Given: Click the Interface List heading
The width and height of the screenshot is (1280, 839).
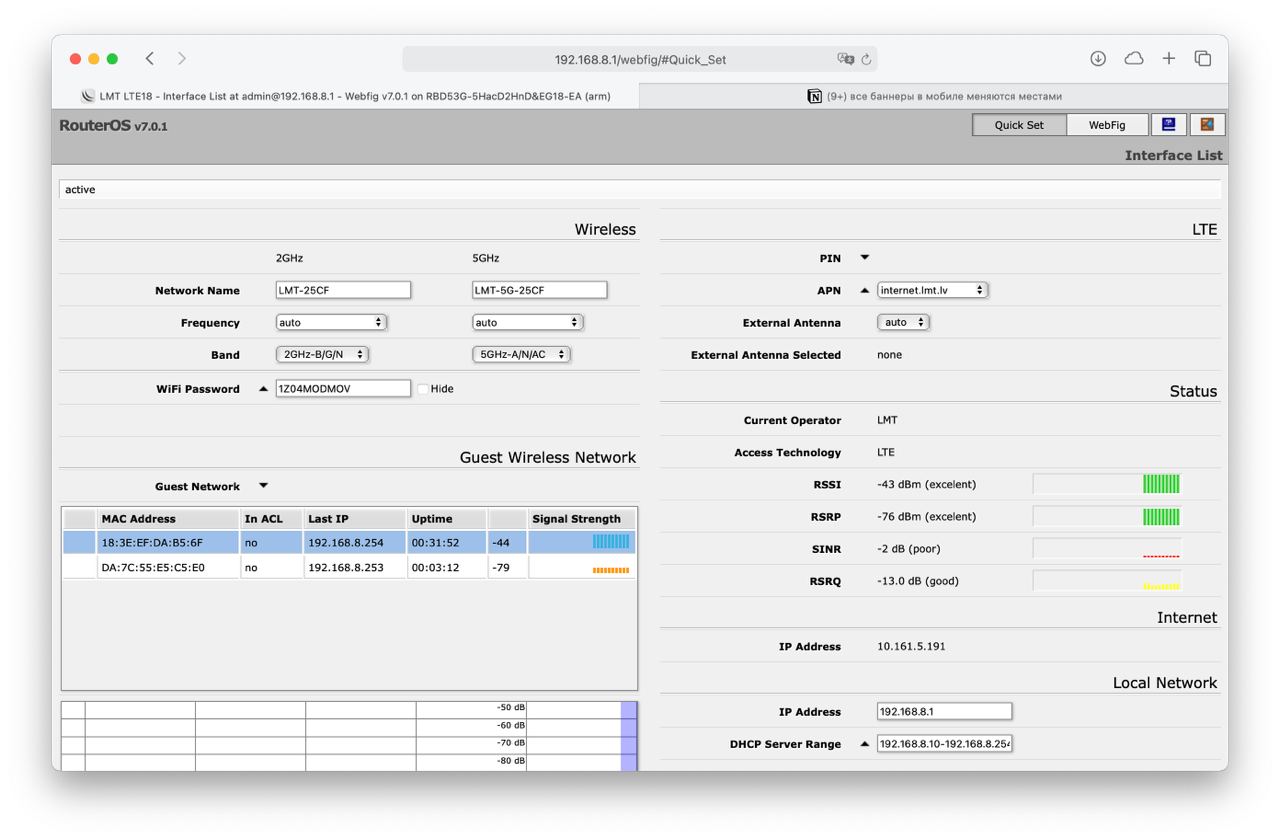Looking at the screenshot, I should coord(1173,155).
